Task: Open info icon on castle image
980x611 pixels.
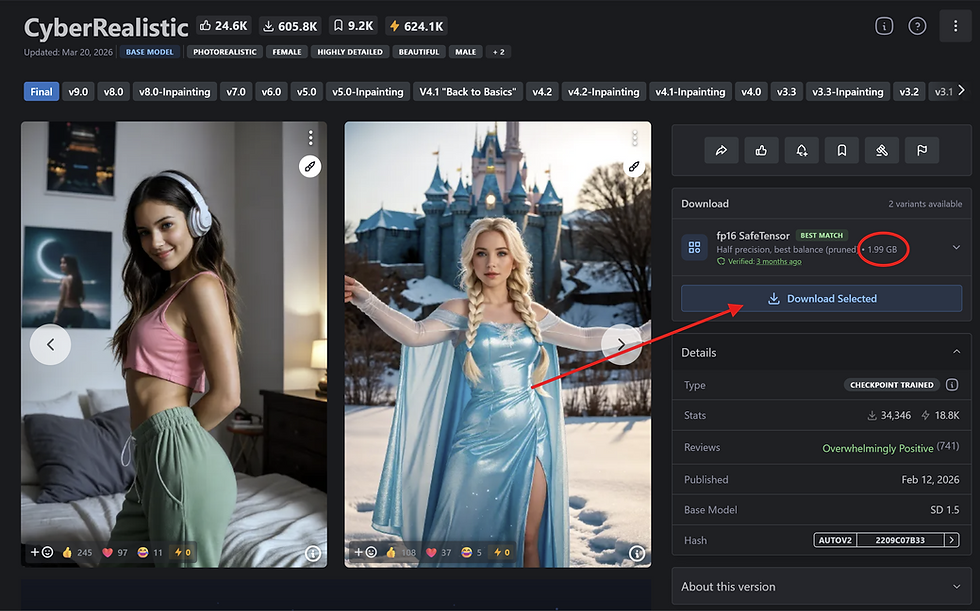Action: click(637, 553)
